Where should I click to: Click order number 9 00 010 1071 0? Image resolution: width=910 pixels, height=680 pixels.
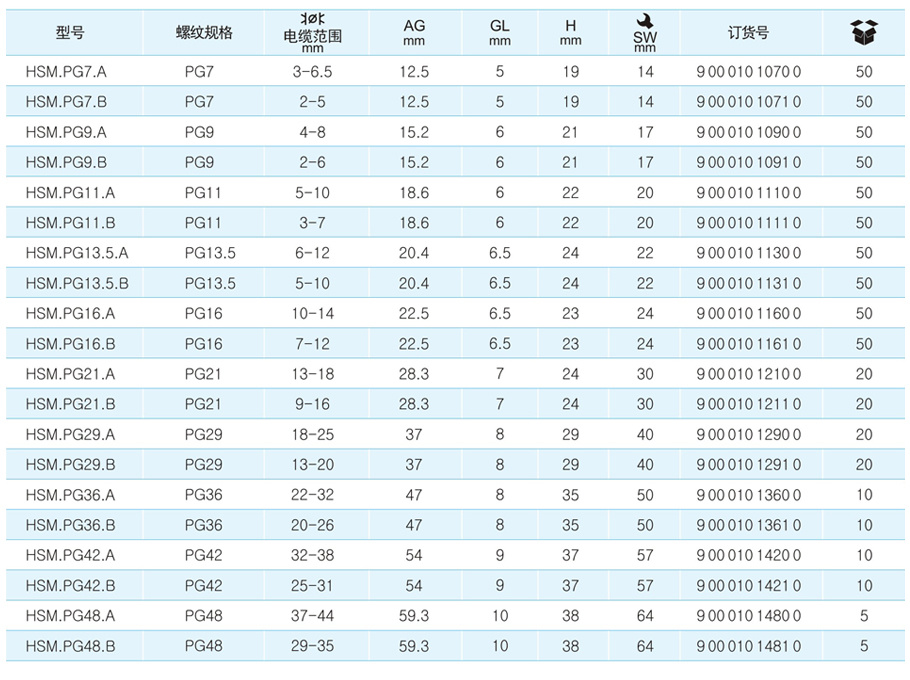click(749, 102)
